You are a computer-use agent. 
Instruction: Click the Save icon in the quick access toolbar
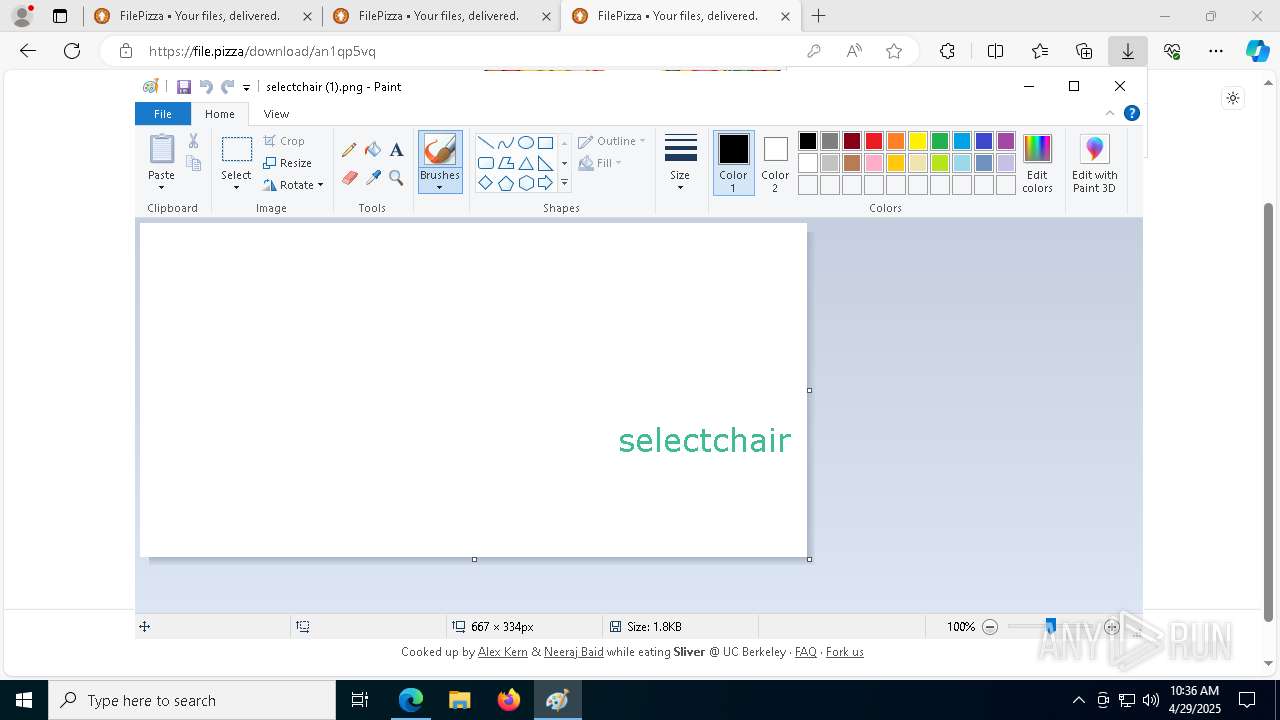pos(184,87)
